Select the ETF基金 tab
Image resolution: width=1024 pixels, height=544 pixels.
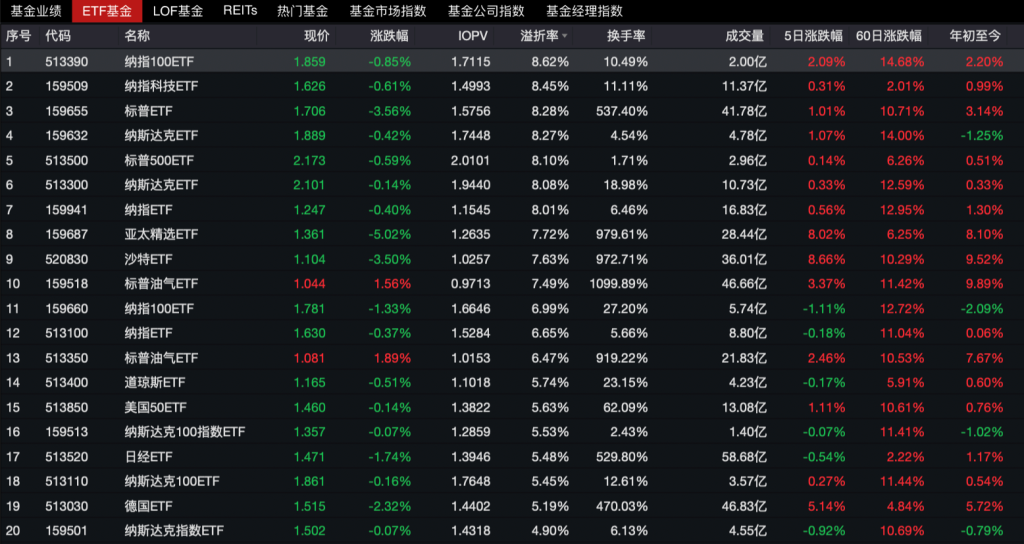point(107,11)
